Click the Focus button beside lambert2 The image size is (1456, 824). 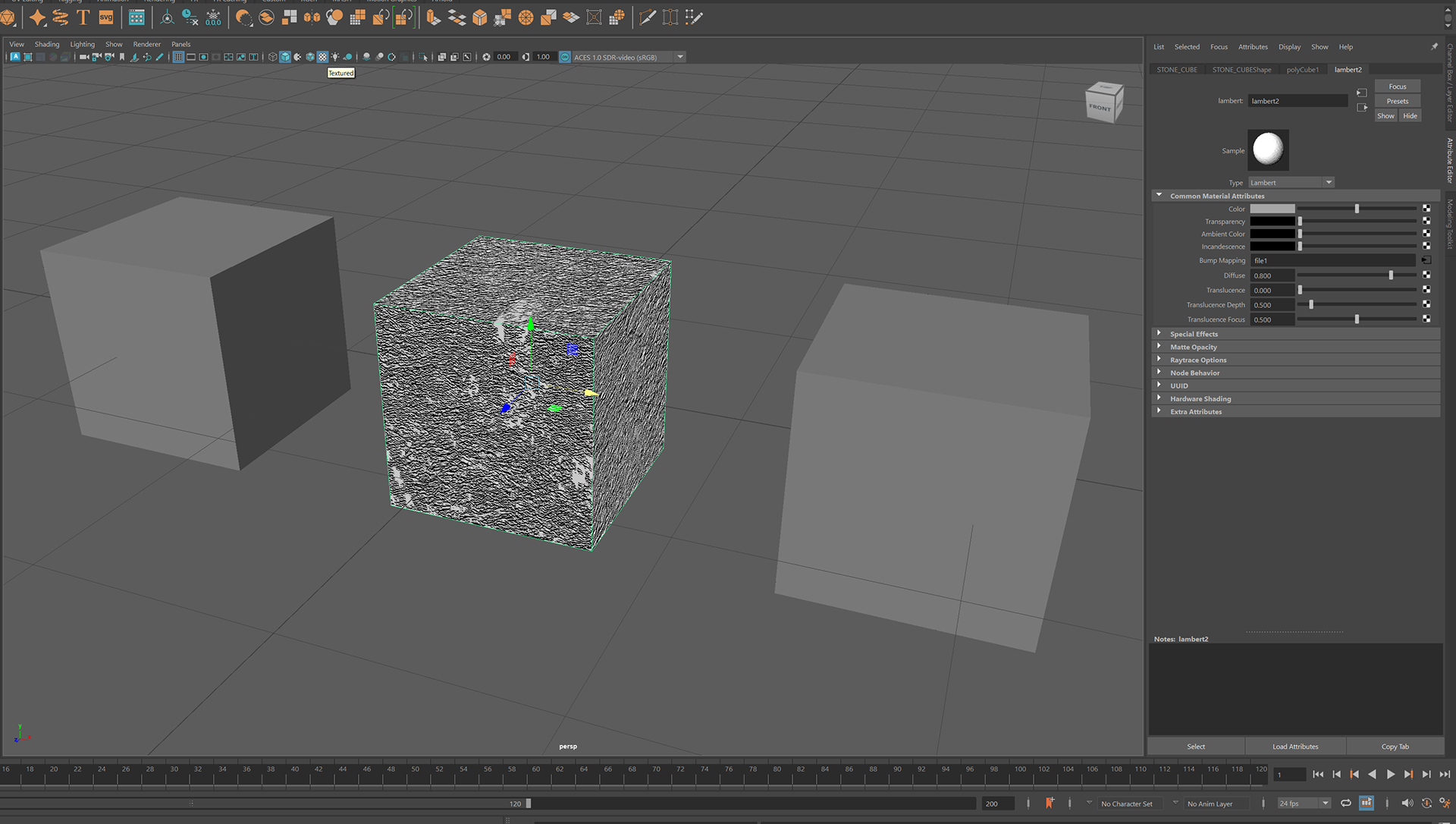pos(1398,86)
